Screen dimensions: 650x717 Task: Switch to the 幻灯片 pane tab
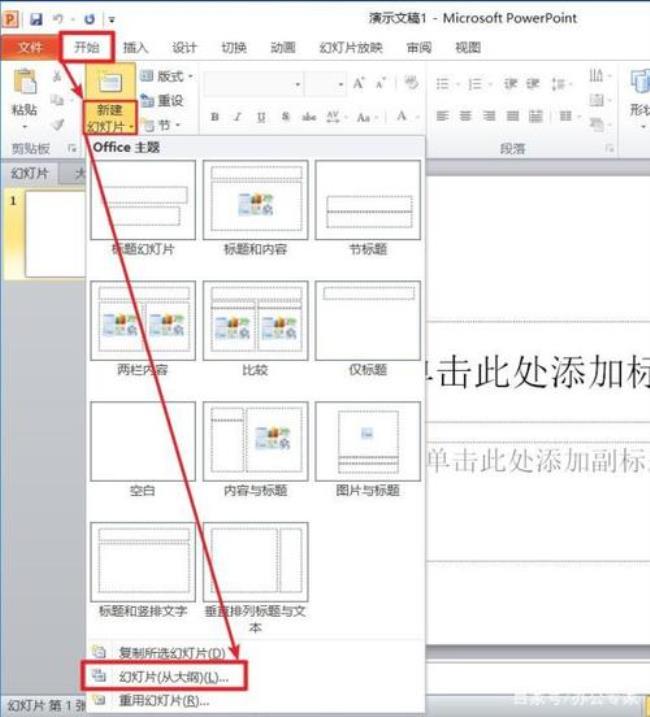(29, 173)
